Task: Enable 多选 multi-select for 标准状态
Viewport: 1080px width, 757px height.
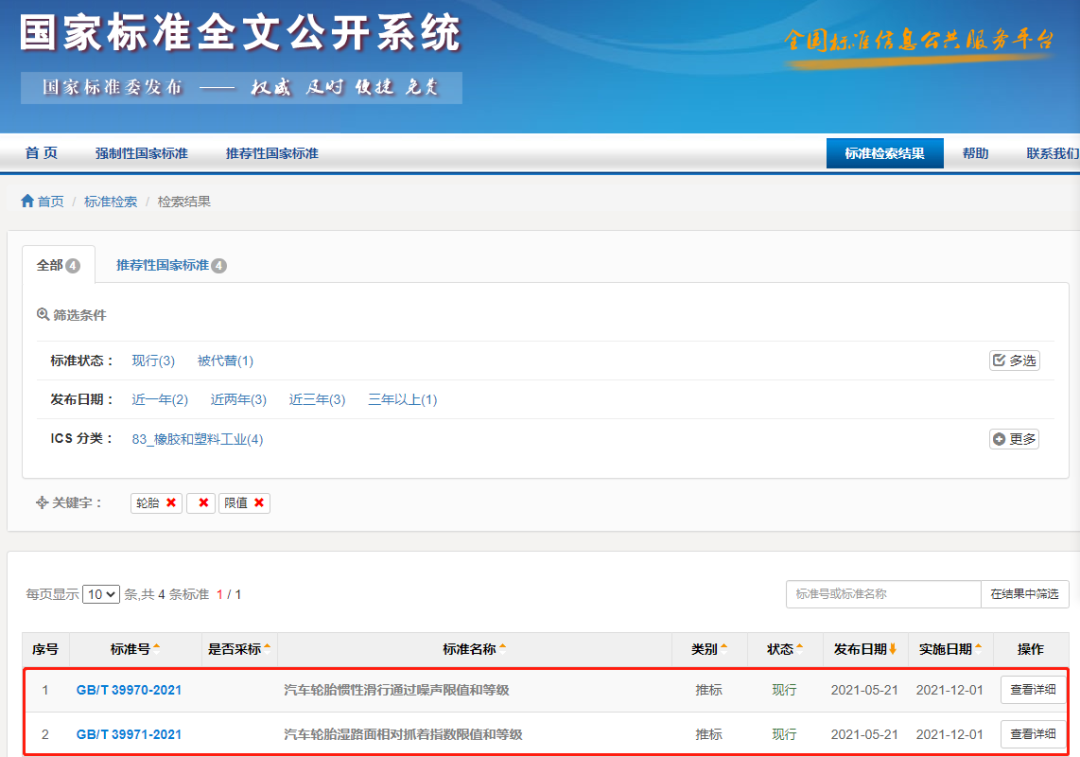Action: (x=1015, y=360)
